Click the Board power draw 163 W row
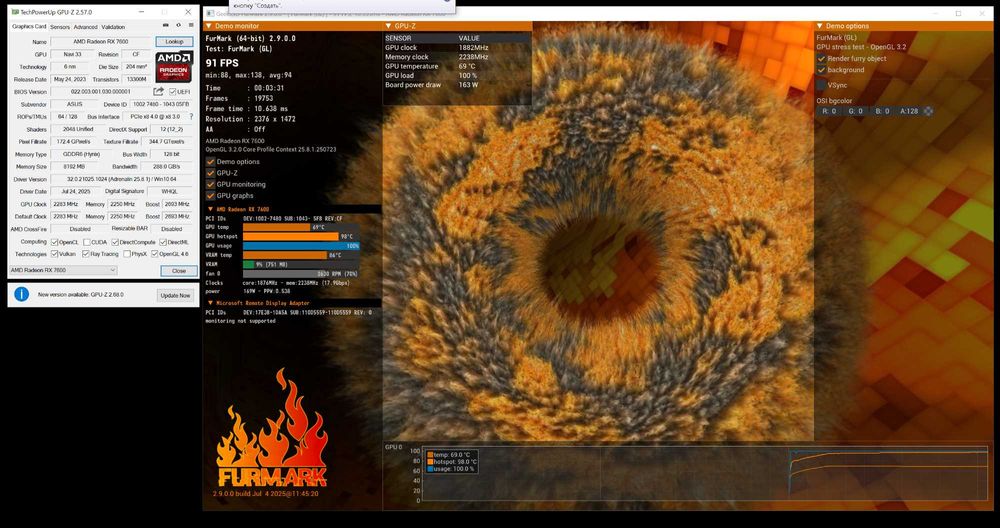 coord(457,85)
